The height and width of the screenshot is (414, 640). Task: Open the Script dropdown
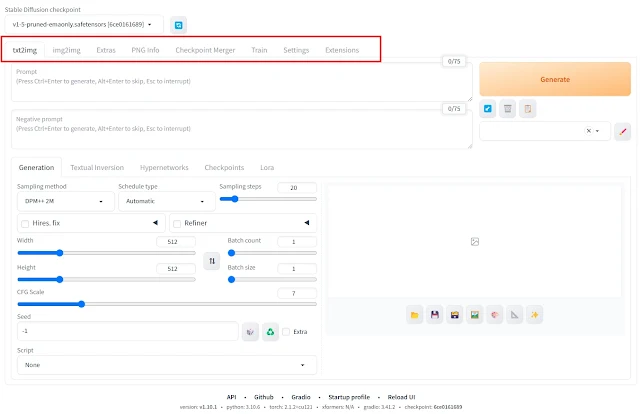point(167,365)
